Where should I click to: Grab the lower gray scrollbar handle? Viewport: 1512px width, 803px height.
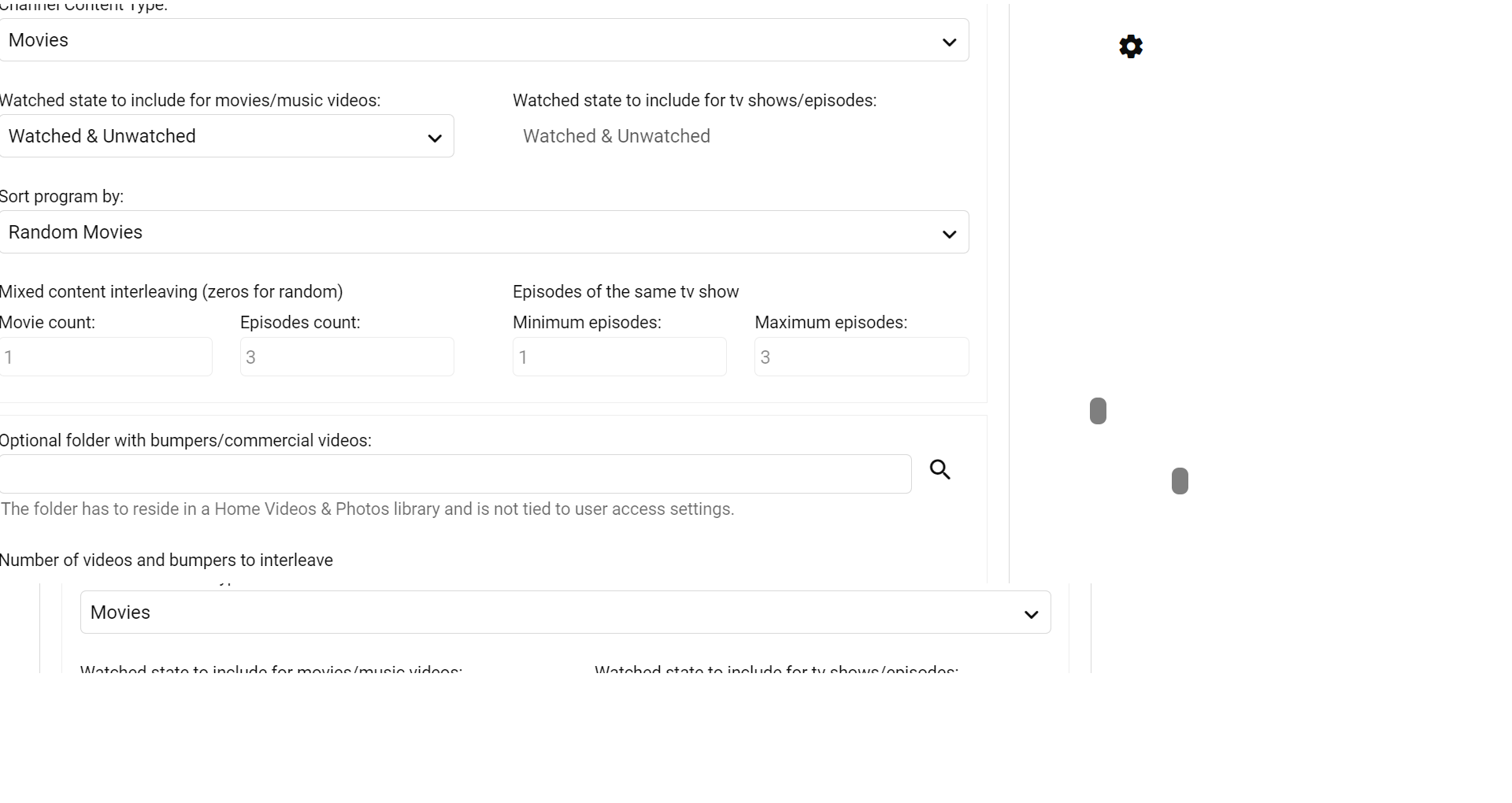1180,481
